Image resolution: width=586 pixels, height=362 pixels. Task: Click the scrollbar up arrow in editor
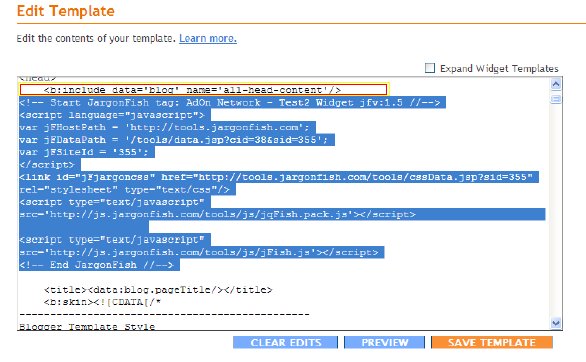click(556, 84)
